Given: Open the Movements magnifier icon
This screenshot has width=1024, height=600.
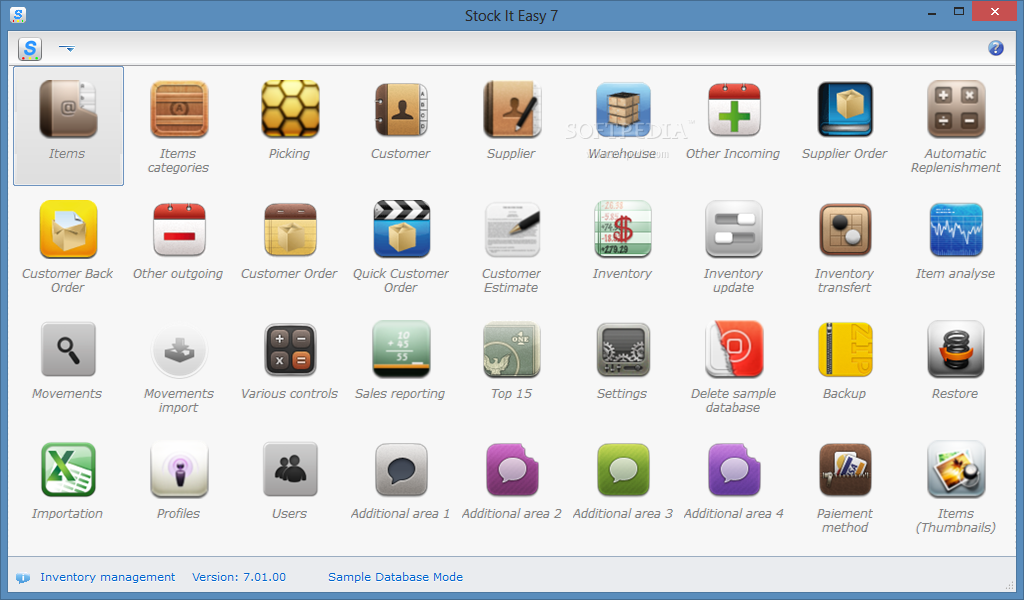Looking at the screenshot, I should [x=68, y=349].
